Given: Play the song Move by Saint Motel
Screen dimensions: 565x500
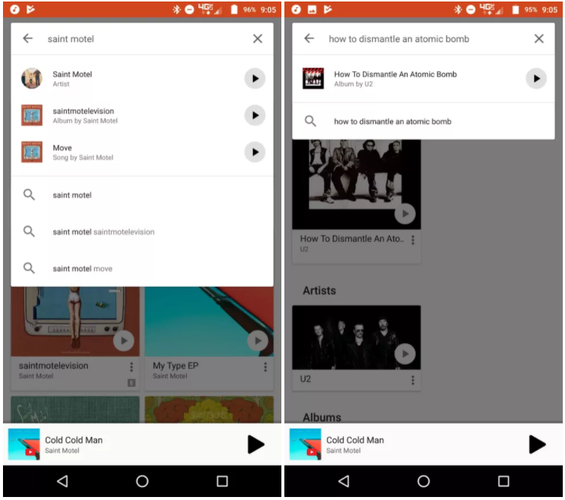Looking at the screenshot, I should 255,152.
